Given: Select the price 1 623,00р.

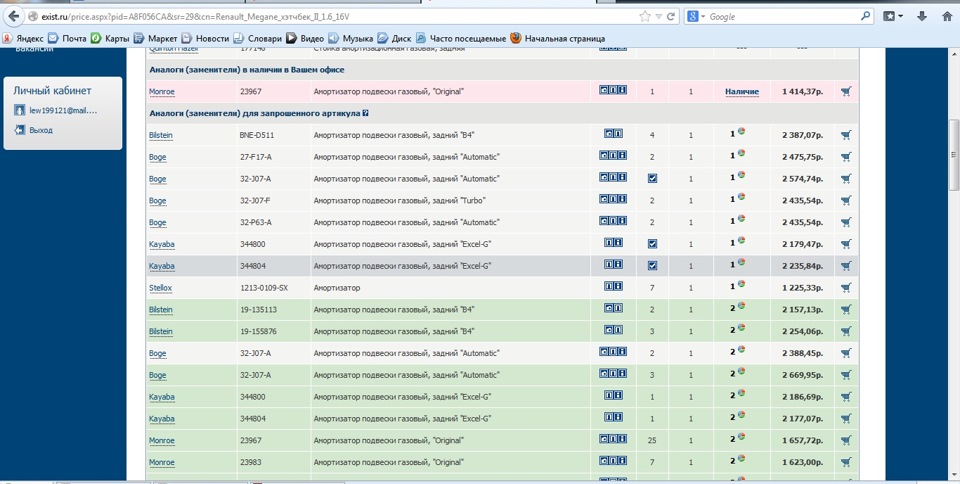Looking at the screenshot, I should pyautogui.click(x=803, y=462).
